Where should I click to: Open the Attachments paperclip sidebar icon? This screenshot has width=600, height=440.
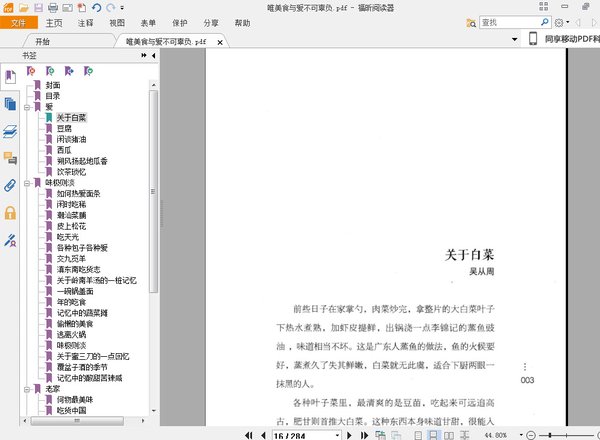pos(10,185)
